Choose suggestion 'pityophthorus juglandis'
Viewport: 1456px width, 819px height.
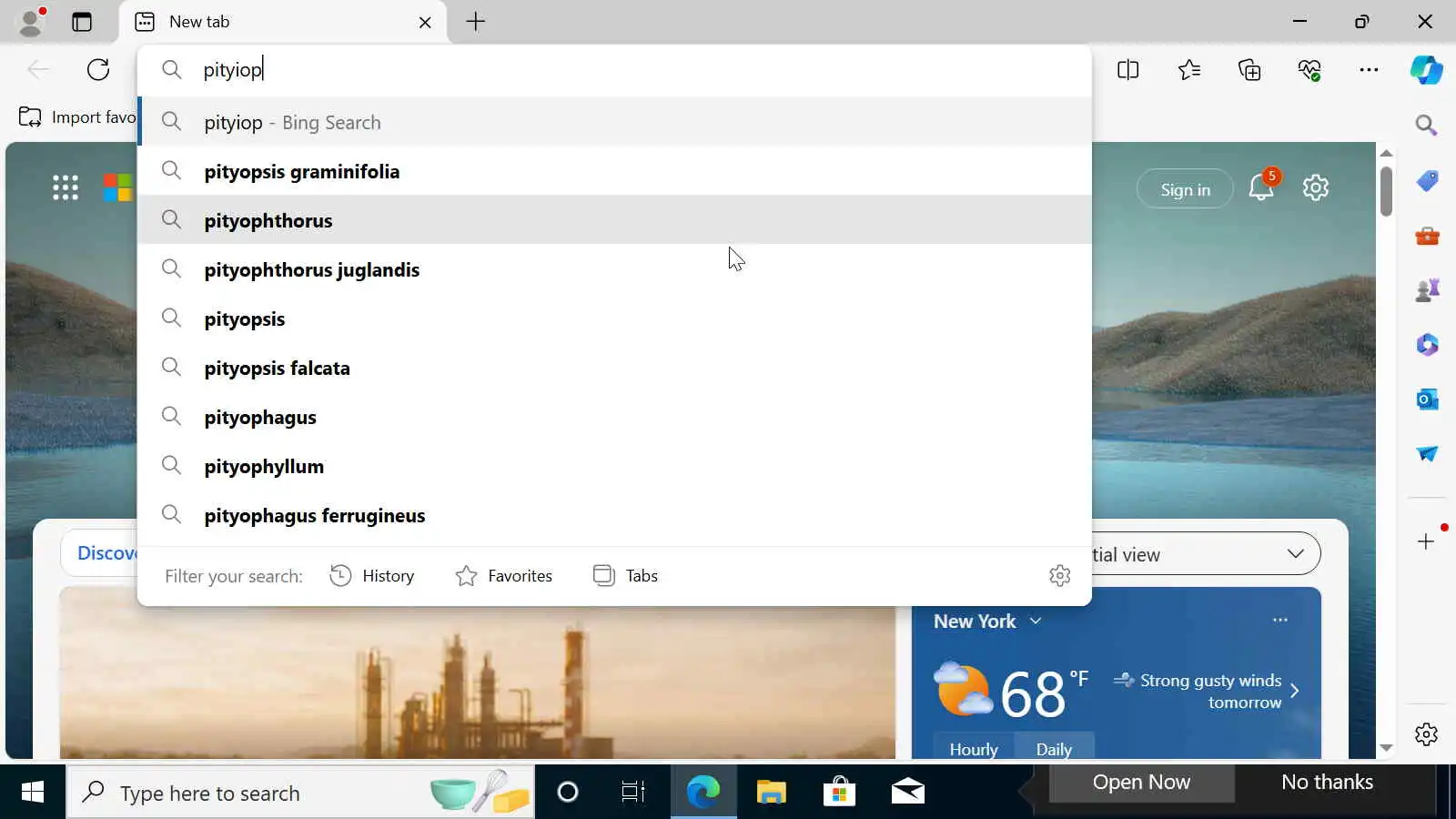(x=614, y=269)
